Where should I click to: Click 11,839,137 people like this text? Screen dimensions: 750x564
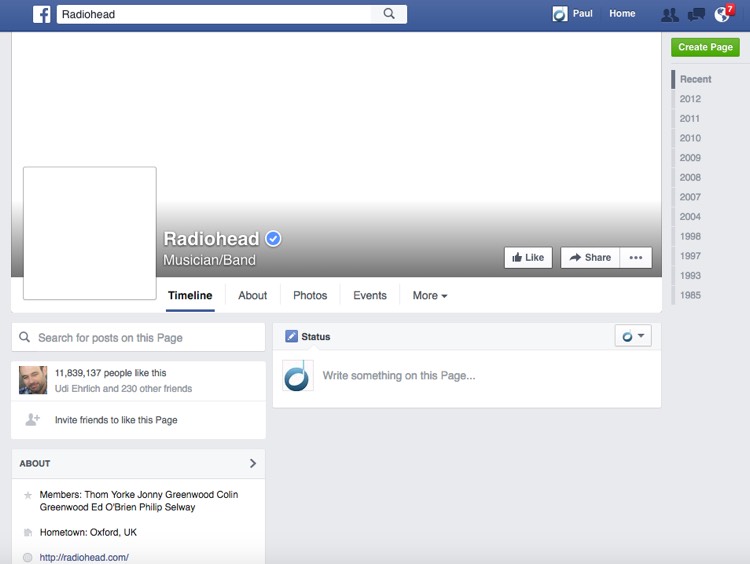pos(110,373)
